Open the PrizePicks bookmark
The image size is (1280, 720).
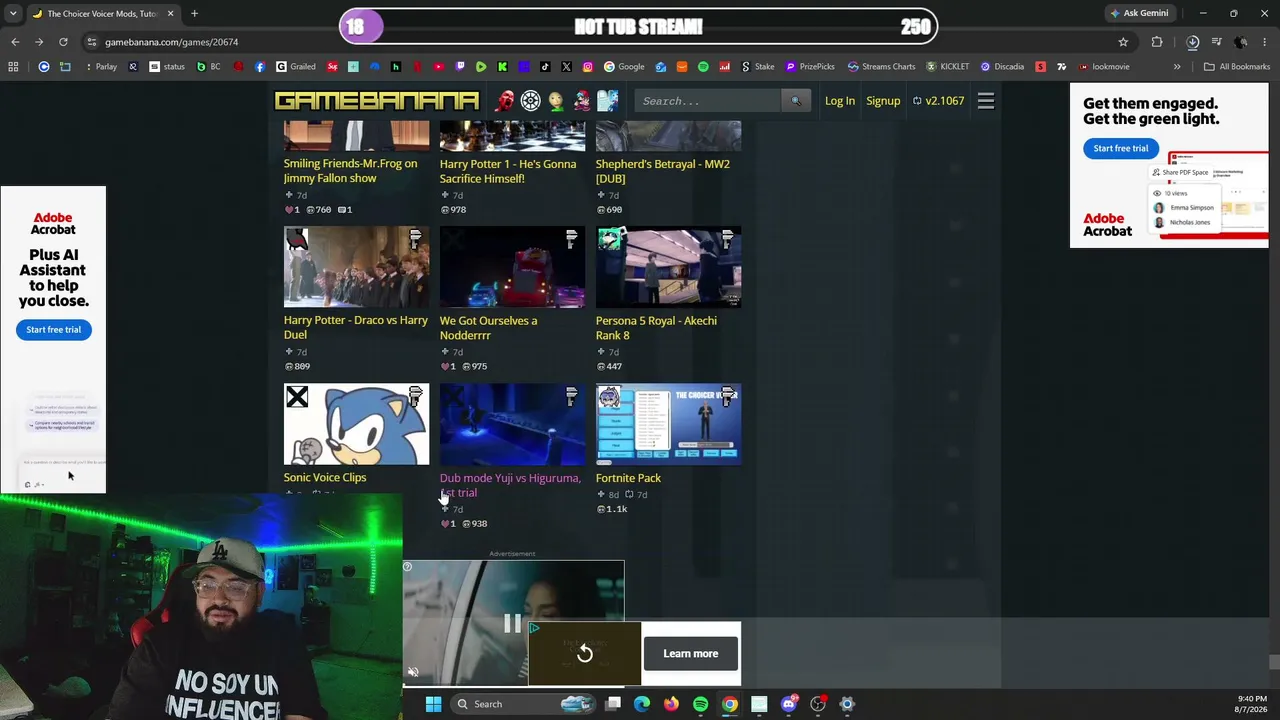(x=810, y=67)
